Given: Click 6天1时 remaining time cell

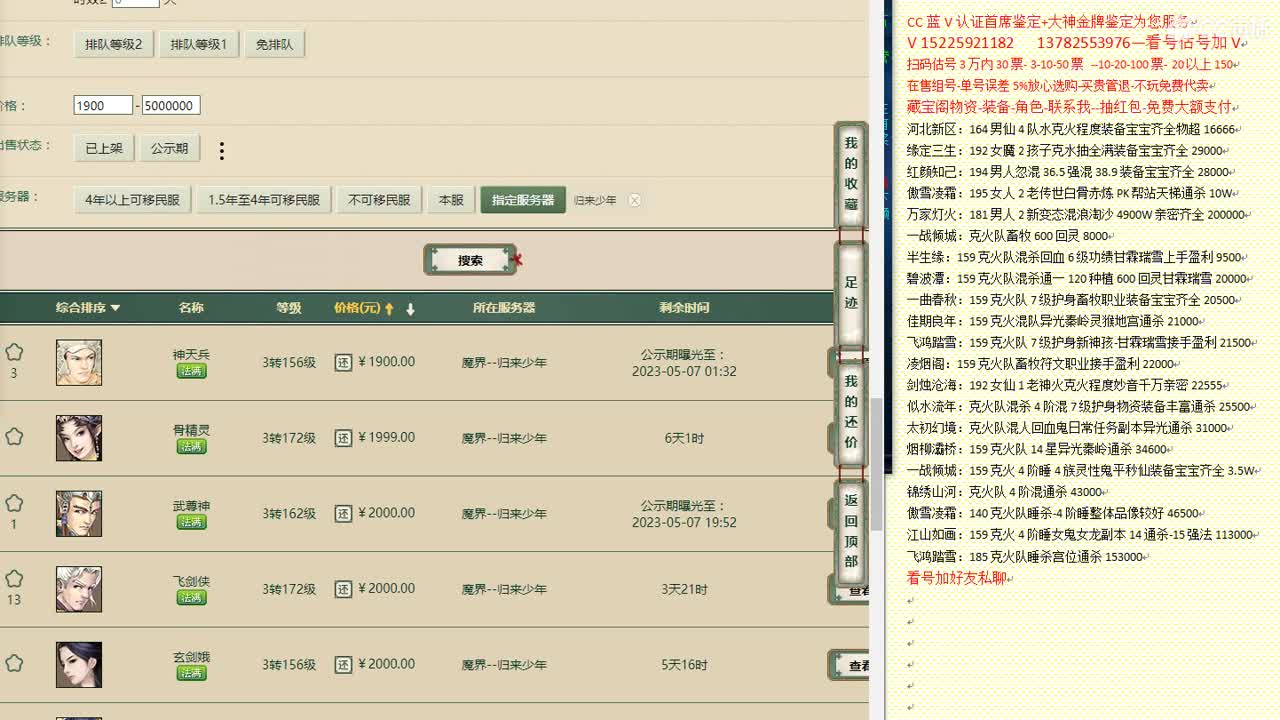Looking at the screenshot, I should click(684, 438).
